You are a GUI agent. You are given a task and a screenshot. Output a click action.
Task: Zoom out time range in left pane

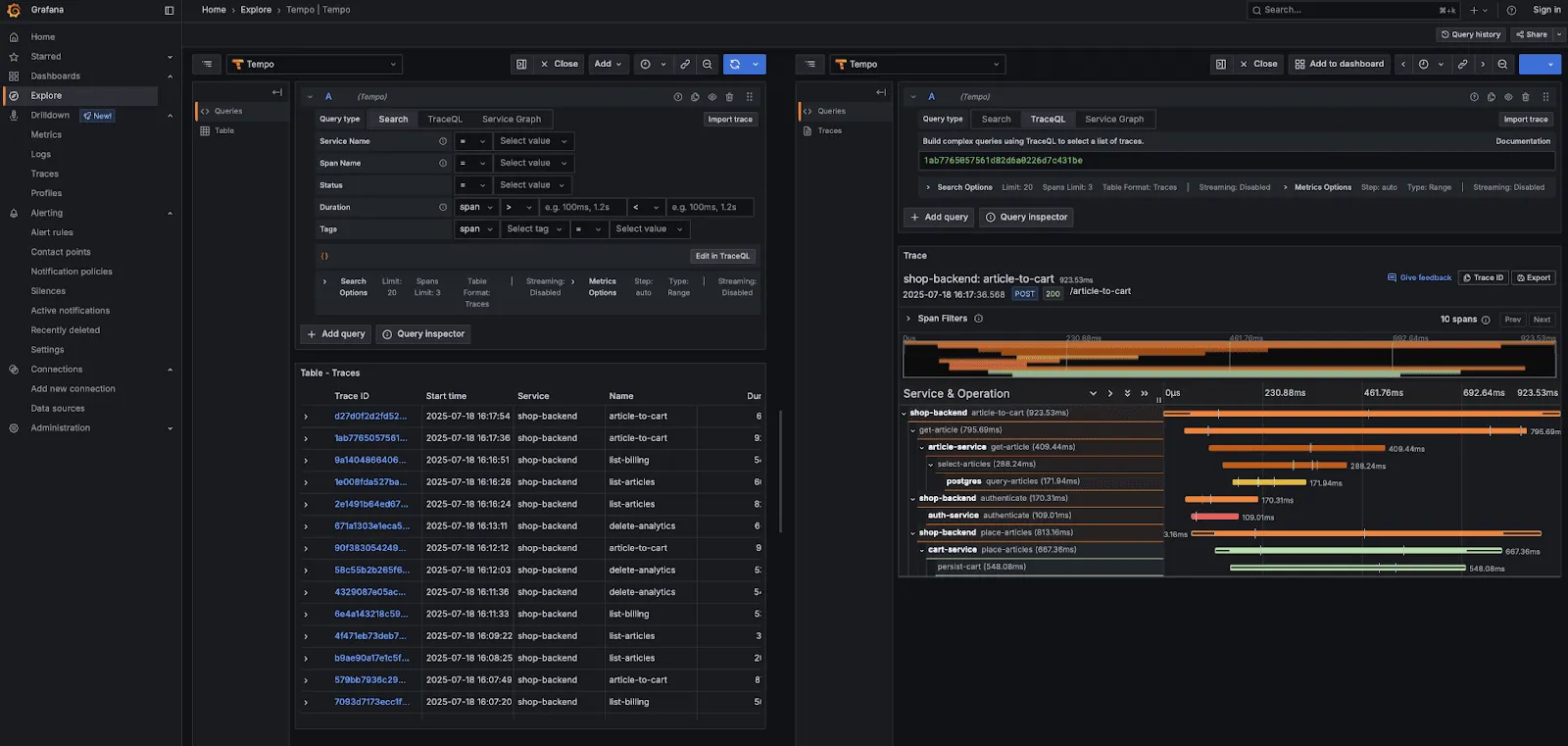coord(708,65)
